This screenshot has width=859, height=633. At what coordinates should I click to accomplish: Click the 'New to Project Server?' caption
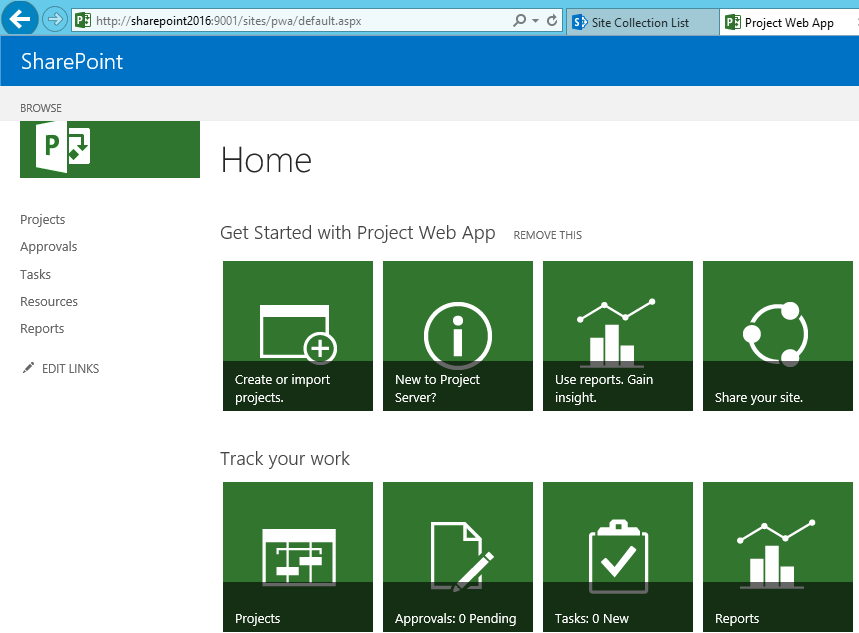[437, 388]
